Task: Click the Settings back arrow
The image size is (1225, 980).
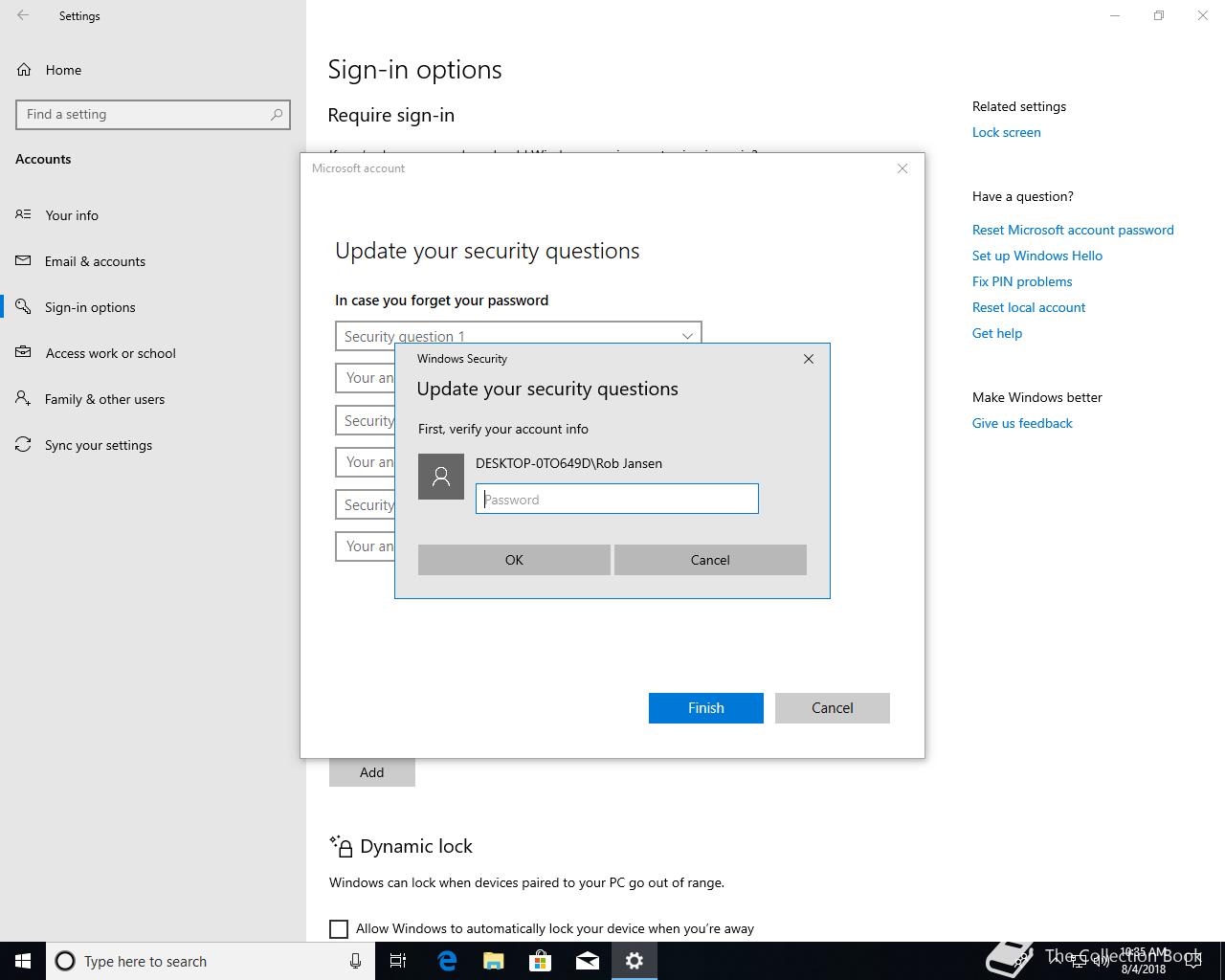Action: click(x=23, y=15)
